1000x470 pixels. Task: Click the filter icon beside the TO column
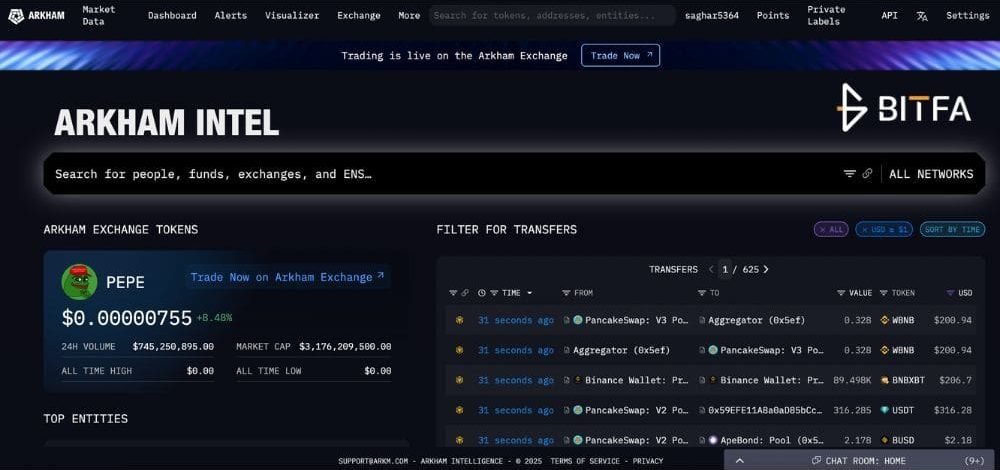pyautogui.click(x=702, y=293)
